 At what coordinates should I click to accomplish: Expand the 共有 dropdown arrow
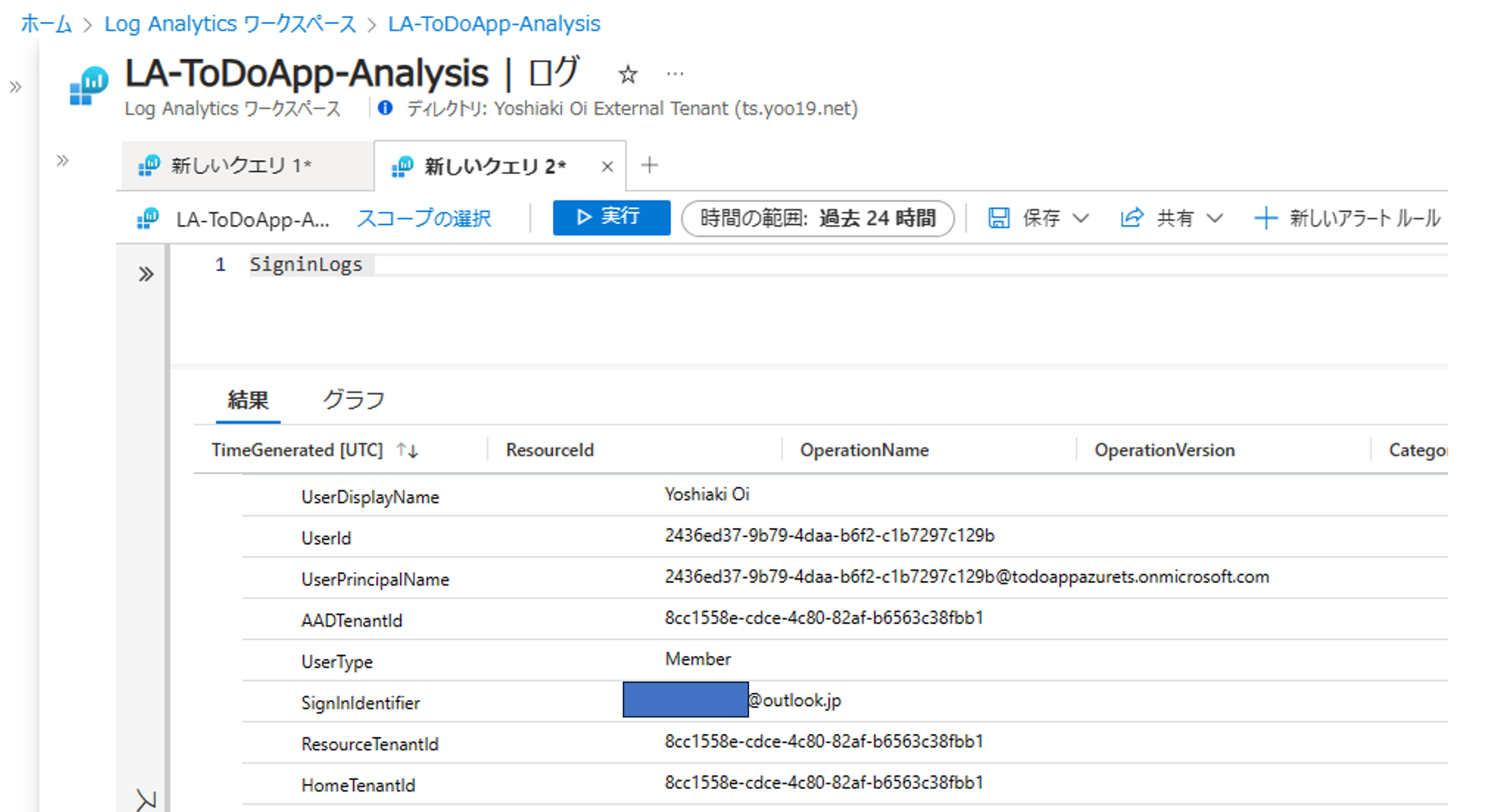(x=1215, y=218)
